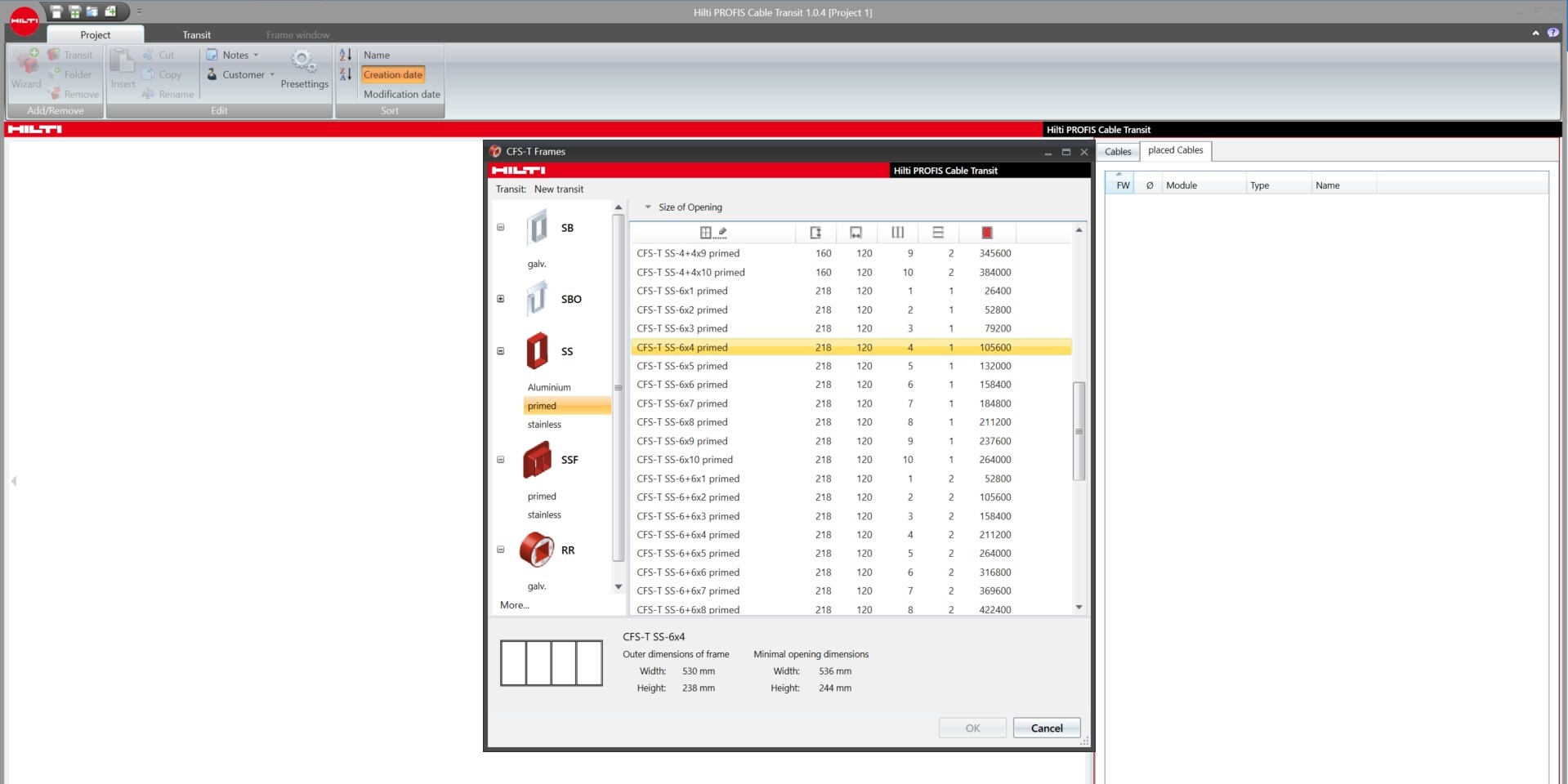Expand the SBO frame tree node
1568x784 pixels.
tap(501, 299)
